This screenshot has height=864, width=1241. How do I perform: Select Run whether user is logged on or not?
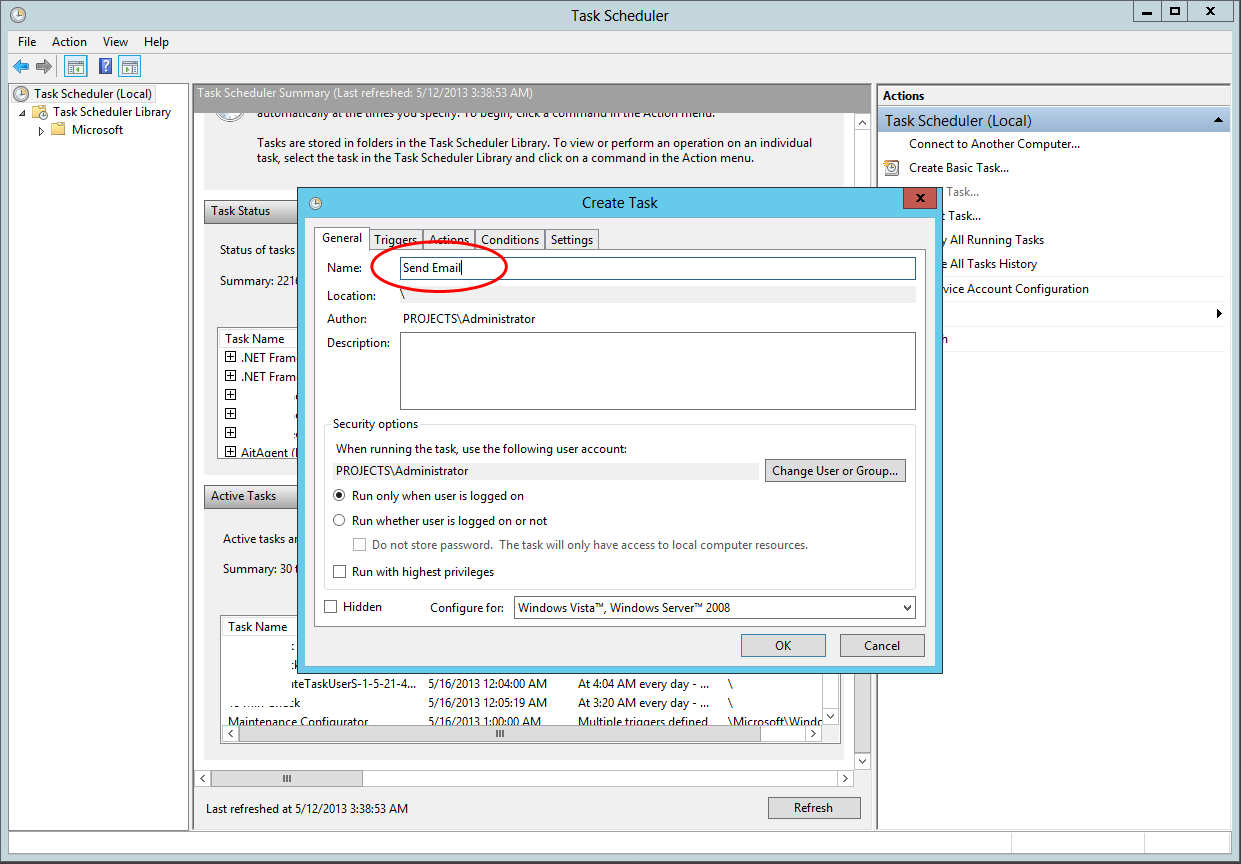pyautogui.click(x=339, y=520)
